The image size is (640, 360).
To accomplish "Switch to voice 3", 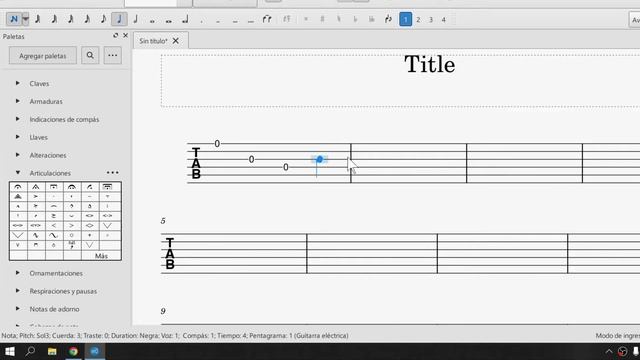I will tap(431, 20).
